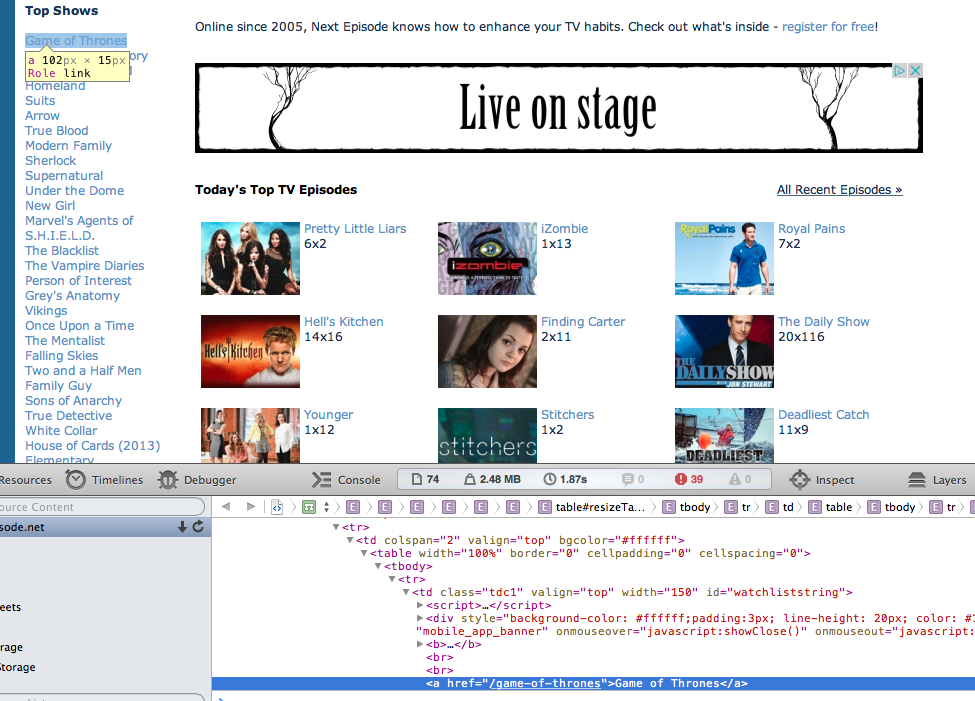Click the resource count 74 indicator

tap(425, 479)
